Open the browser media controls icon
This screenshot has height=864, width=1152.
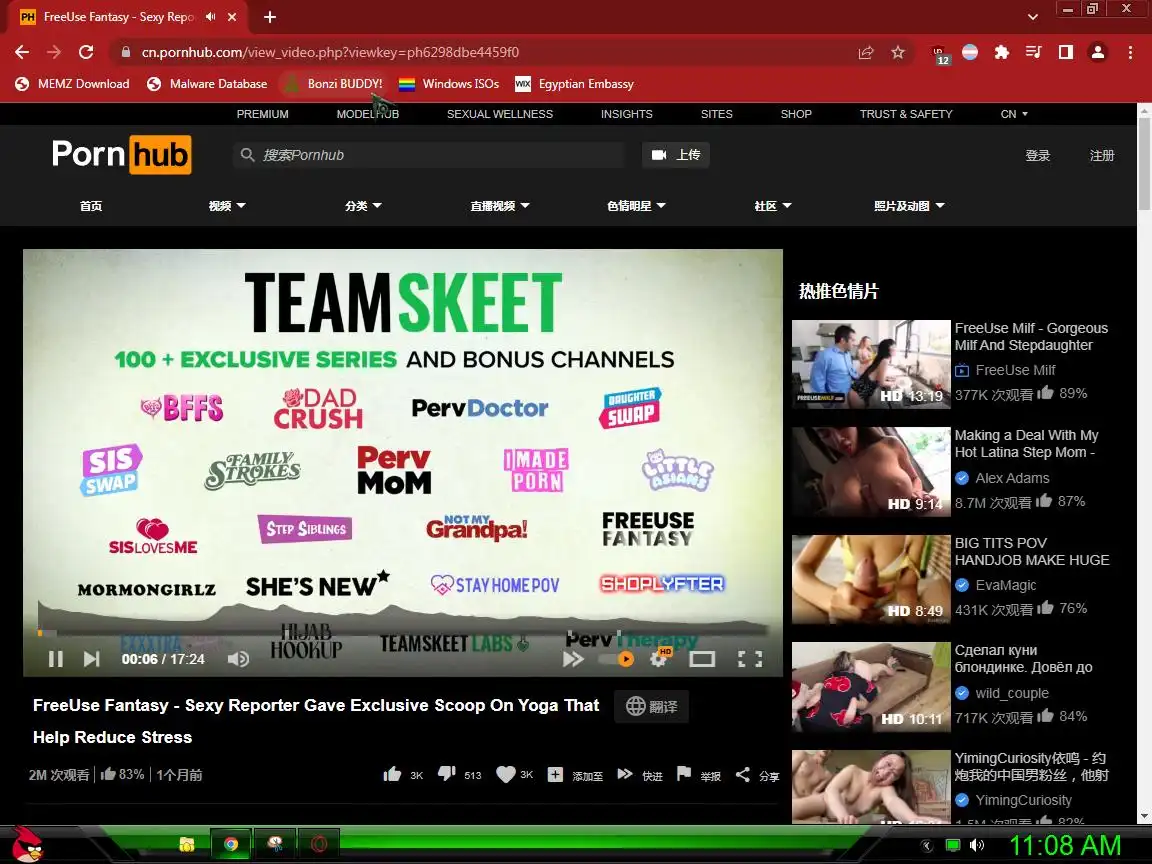point(1034,52)
